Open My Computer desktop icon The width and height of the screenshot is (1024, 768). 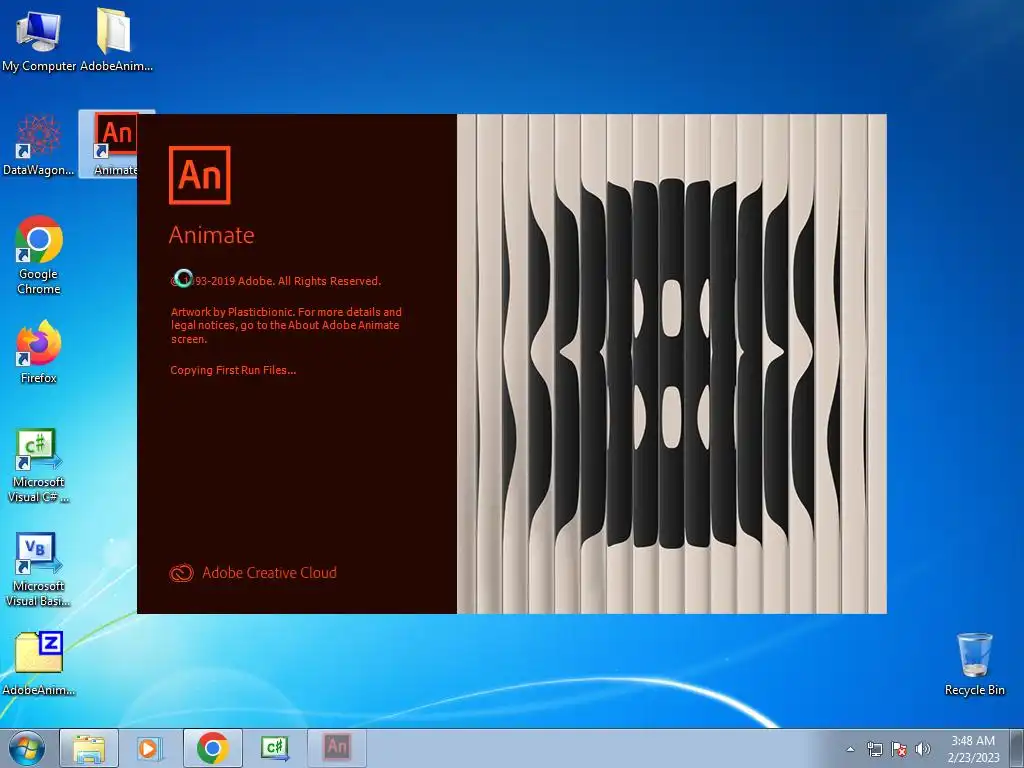coord(39,39)
